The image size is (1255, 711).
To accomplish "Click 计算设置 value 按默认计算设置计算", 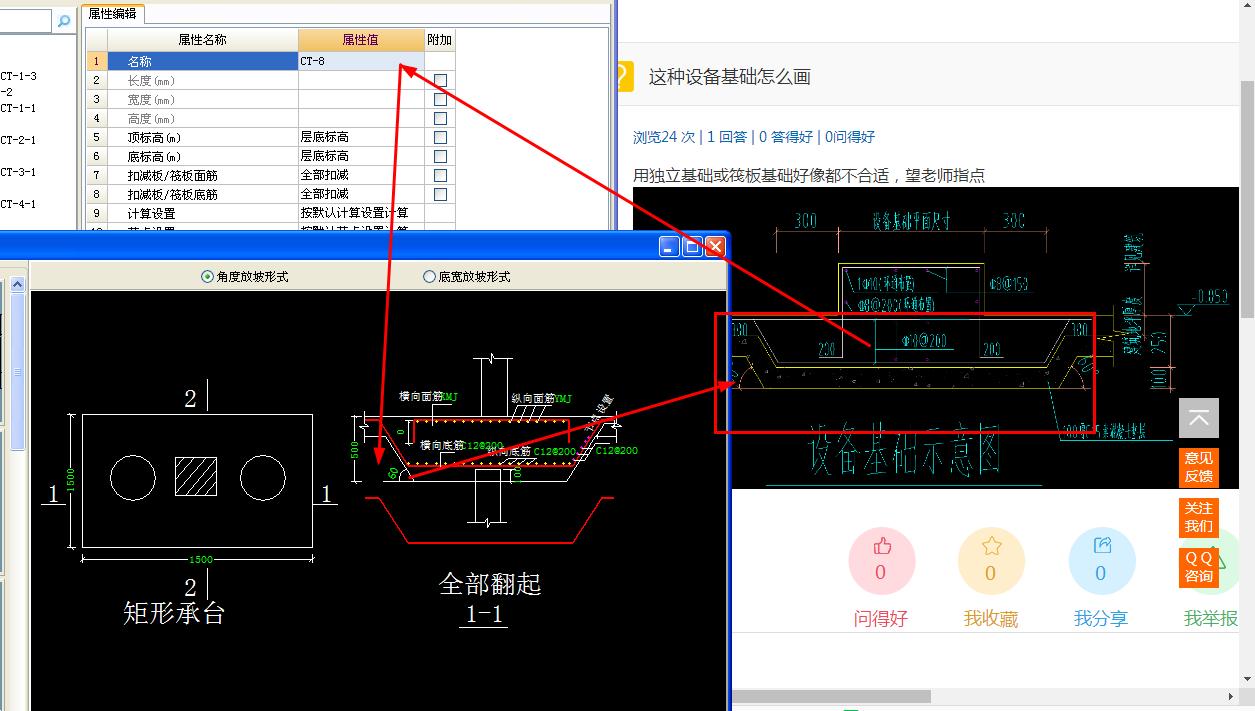I will coord(361,213).
